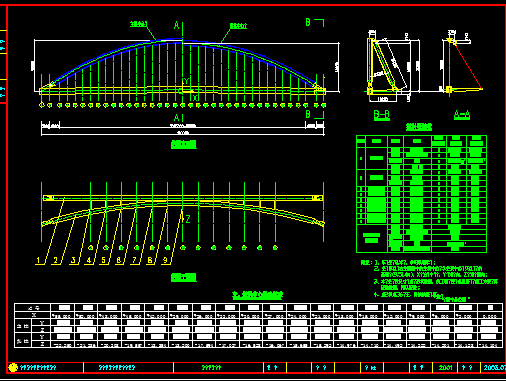Select leader number 5 in plan view
The height and width of the screenshot is (381, 506).
(x=103, y=260)
